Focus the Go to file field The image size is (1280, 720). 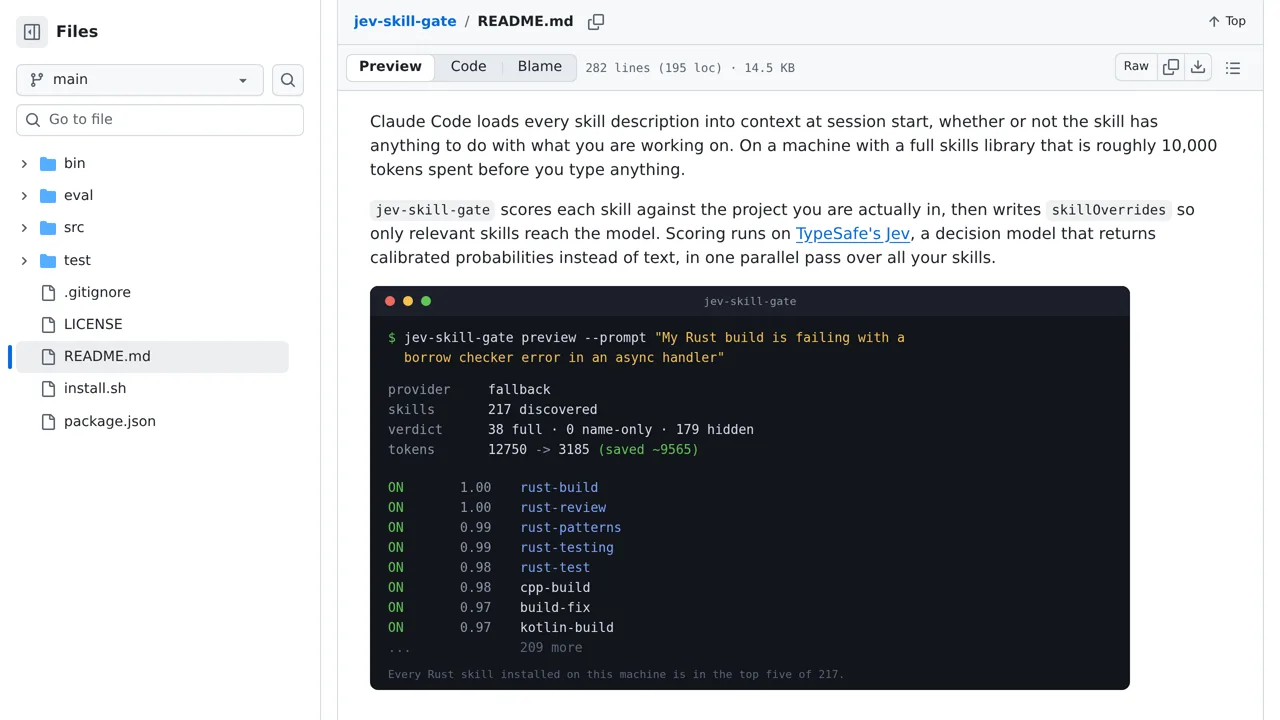pos(160,120)
